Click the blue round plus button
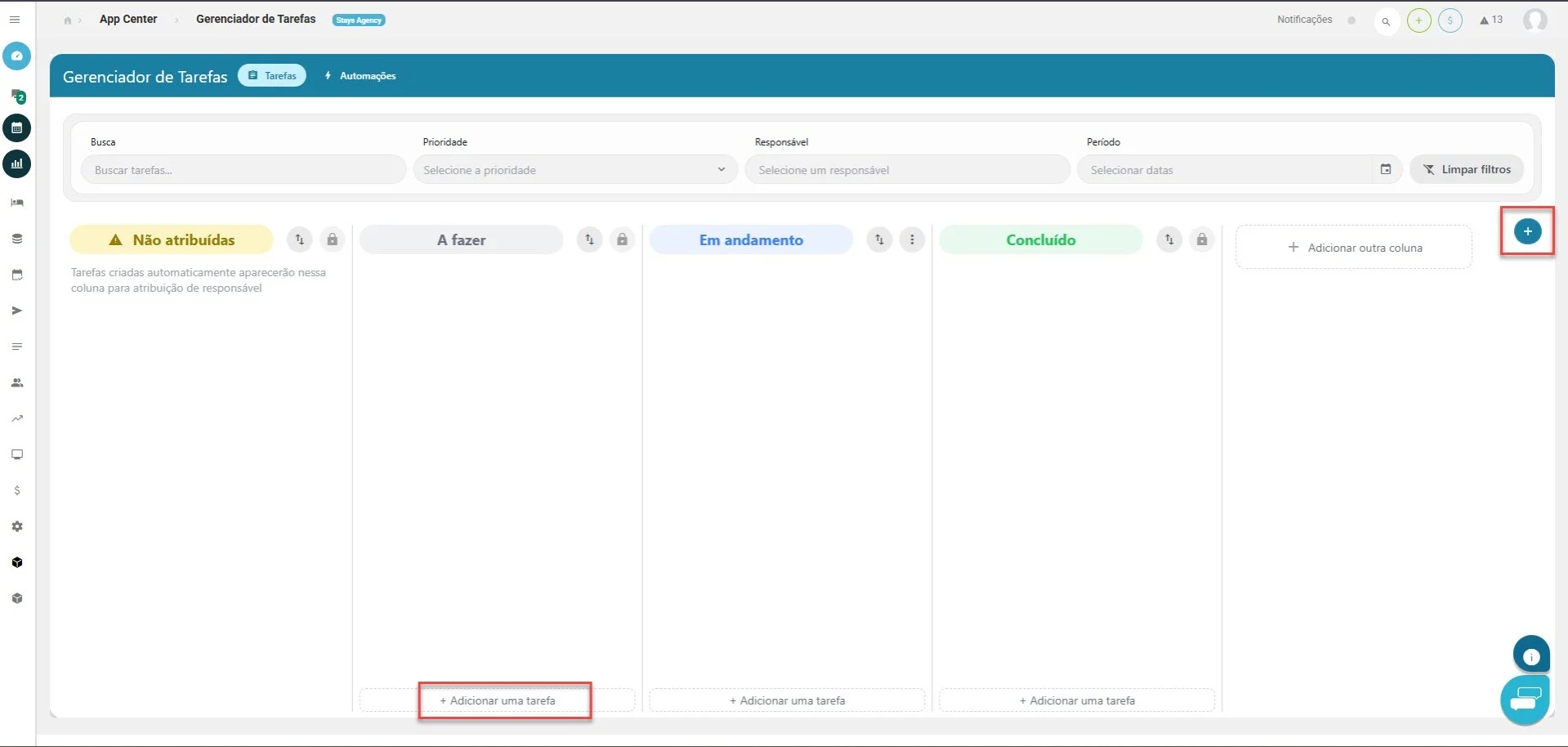The height and width of the screenshot is (747, 1568). coord(1528,231)
